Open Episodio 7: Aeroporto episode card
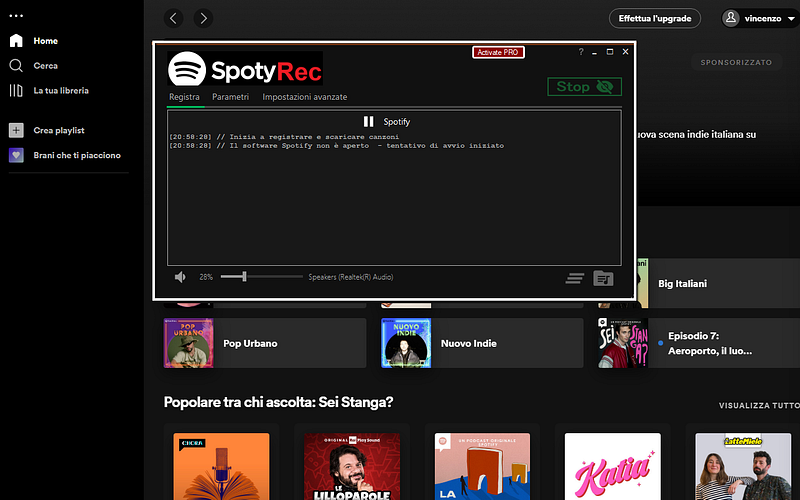Viewport: 800px width, 500px height. point(699,343)
